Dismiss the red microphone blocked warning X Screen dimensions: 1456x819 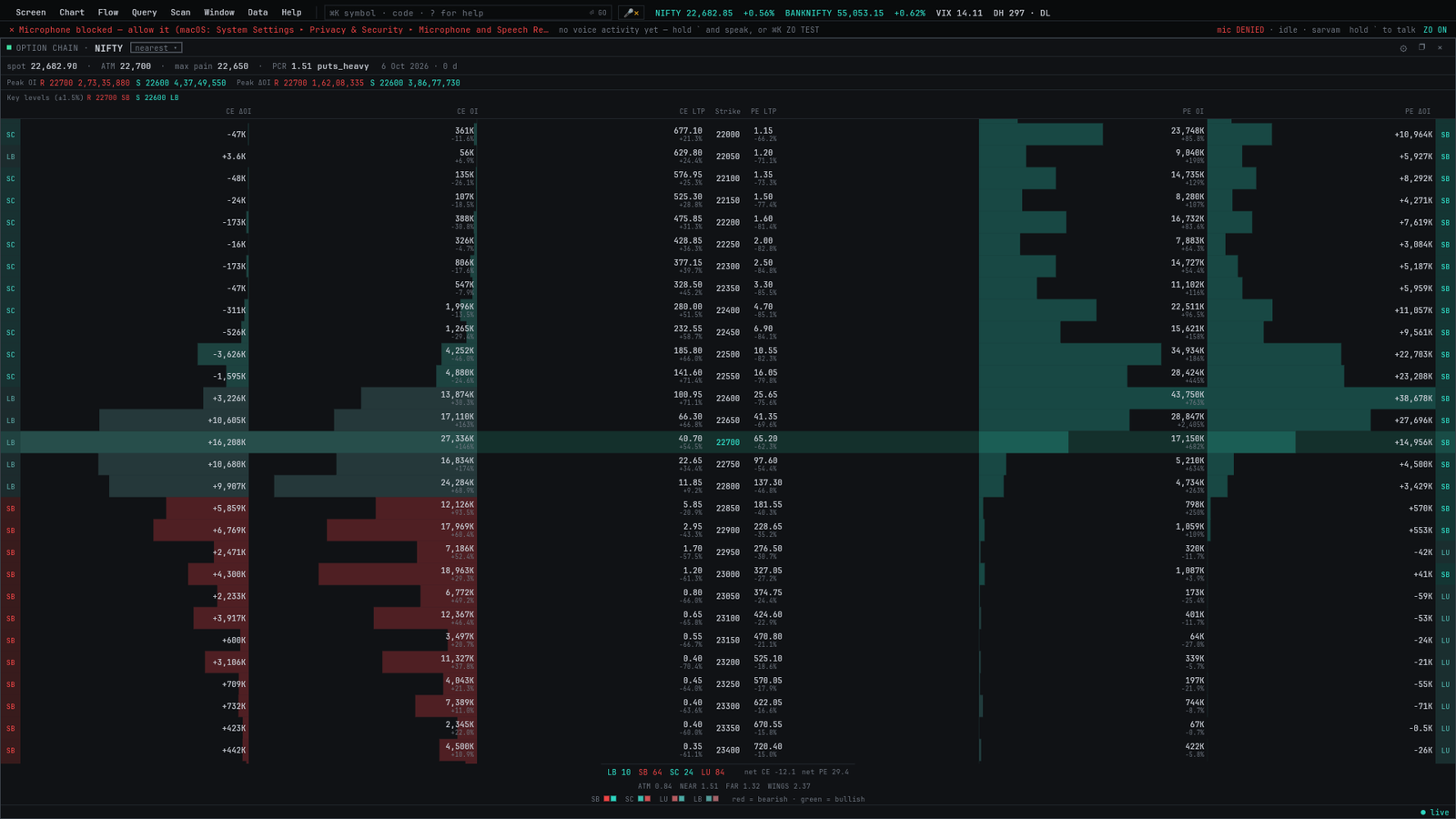click(11, 30)
